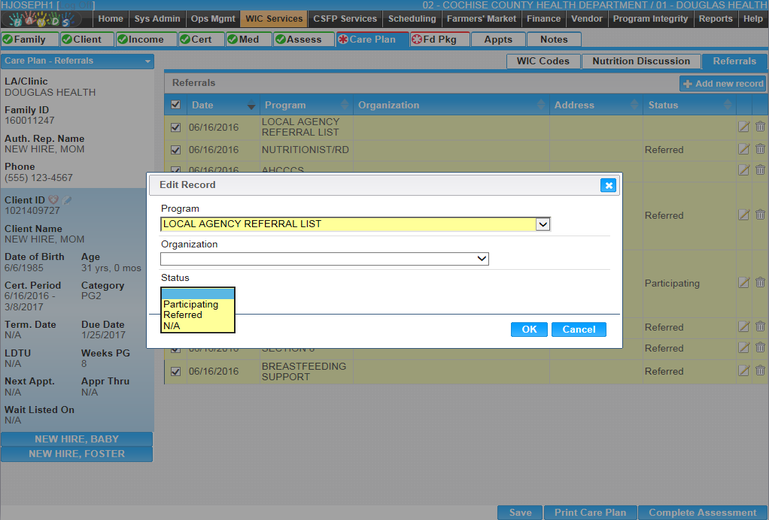Click trash icon on Participating status row
The height and width of the screenshot is (520, 769).
point(760,283)
